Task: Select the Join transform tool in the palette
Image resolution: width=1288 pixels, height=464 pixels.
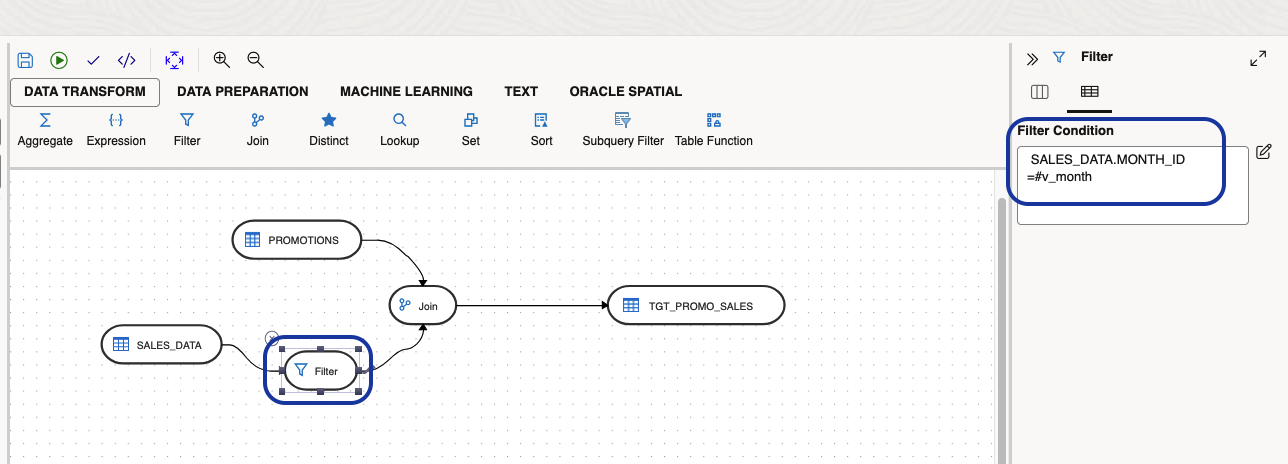Action: point(258,130)
